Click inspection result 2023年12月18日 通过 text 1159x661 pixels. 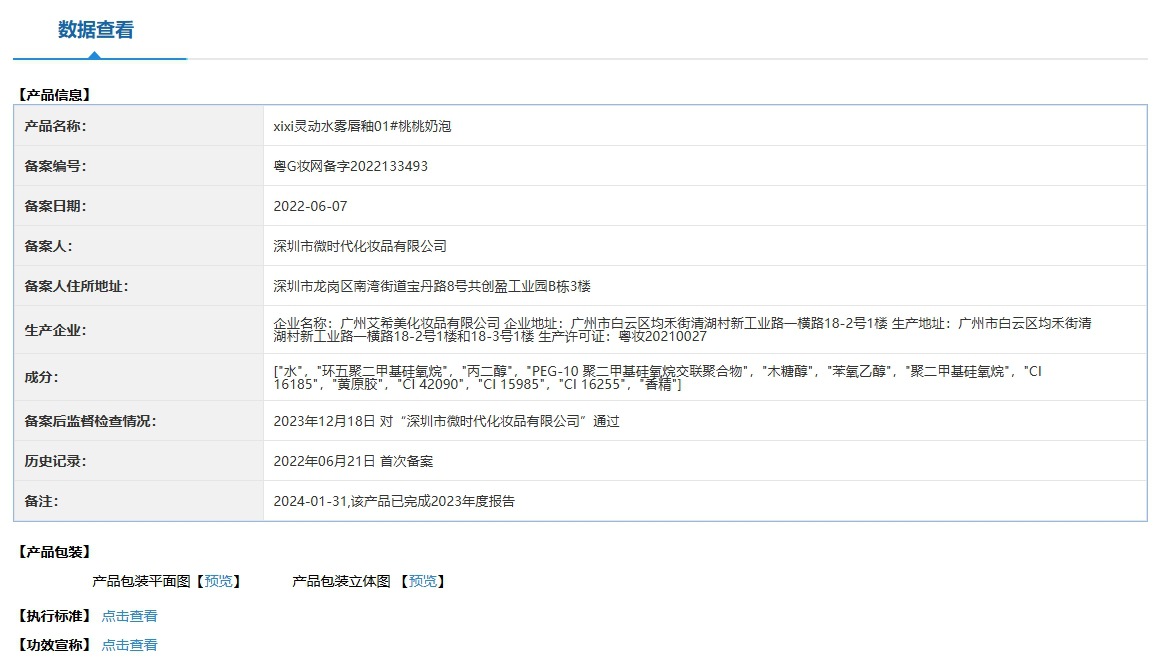[x=446, y=421]
